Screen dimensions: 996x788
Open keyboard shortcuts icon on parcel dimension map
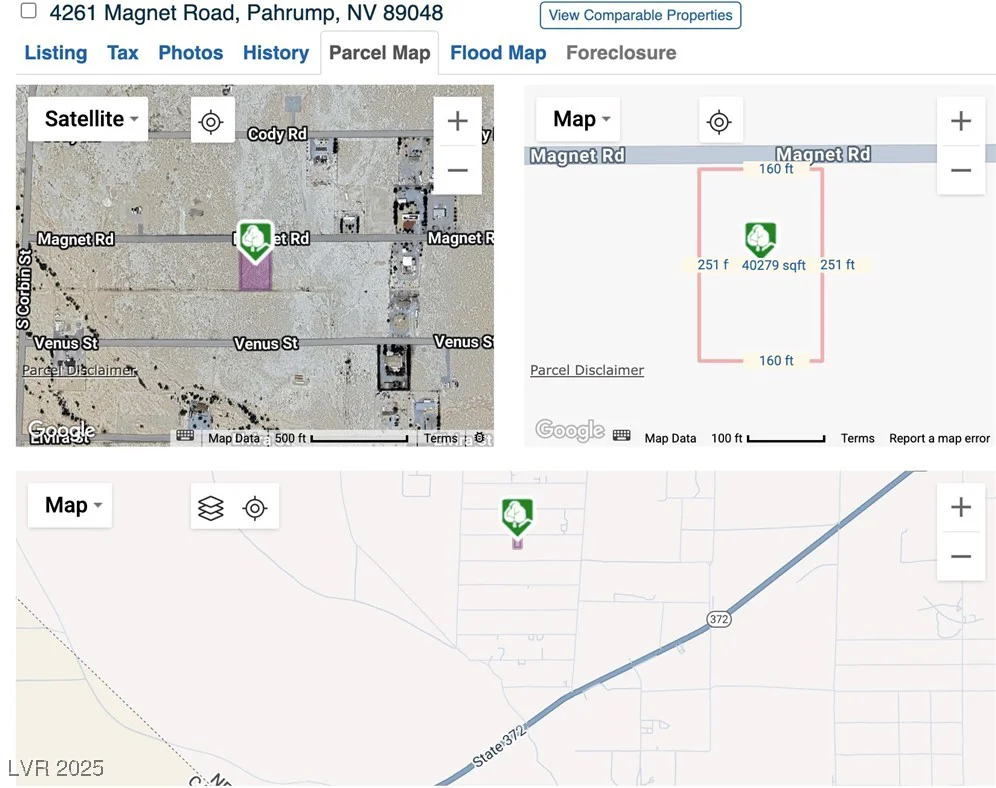point(622,436)
